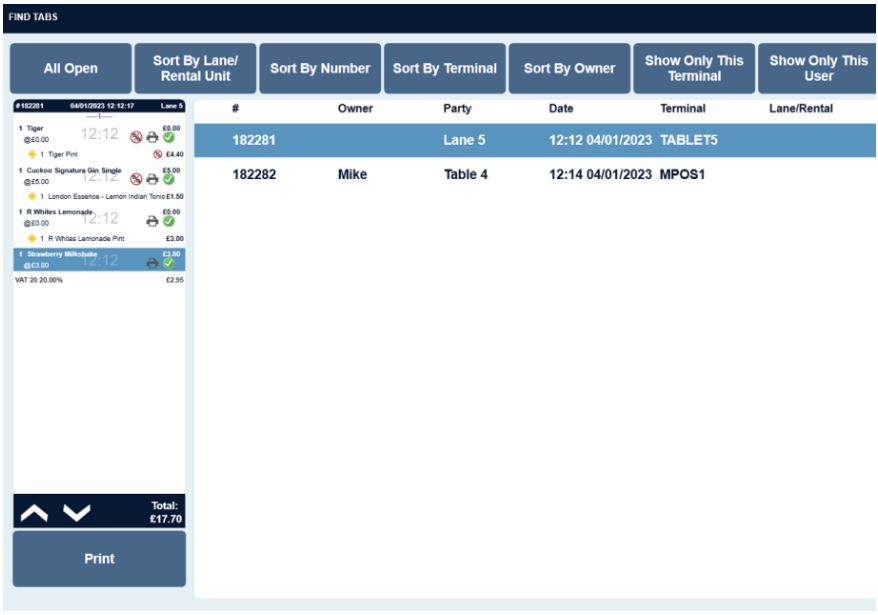
Task: Click the Party column header
Action: pos(457,109)
